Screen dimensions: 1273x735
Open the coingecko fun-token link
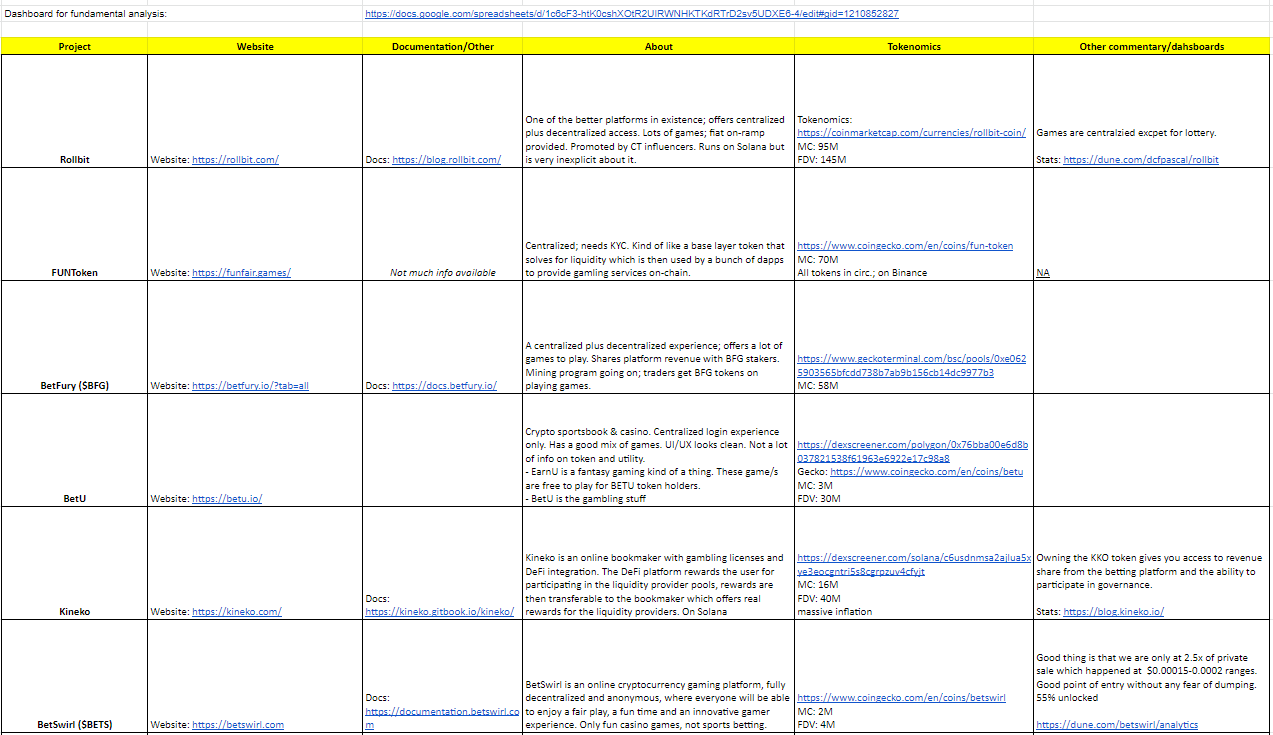click(x=905, y=246)
